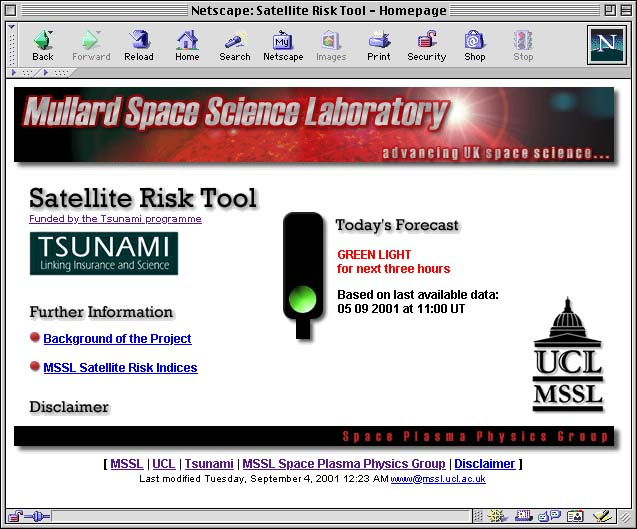This screenshot has width=637, height=529.
Task: Open 'Funded by the Tsunami programme' link
Action: tap(115, 219)
